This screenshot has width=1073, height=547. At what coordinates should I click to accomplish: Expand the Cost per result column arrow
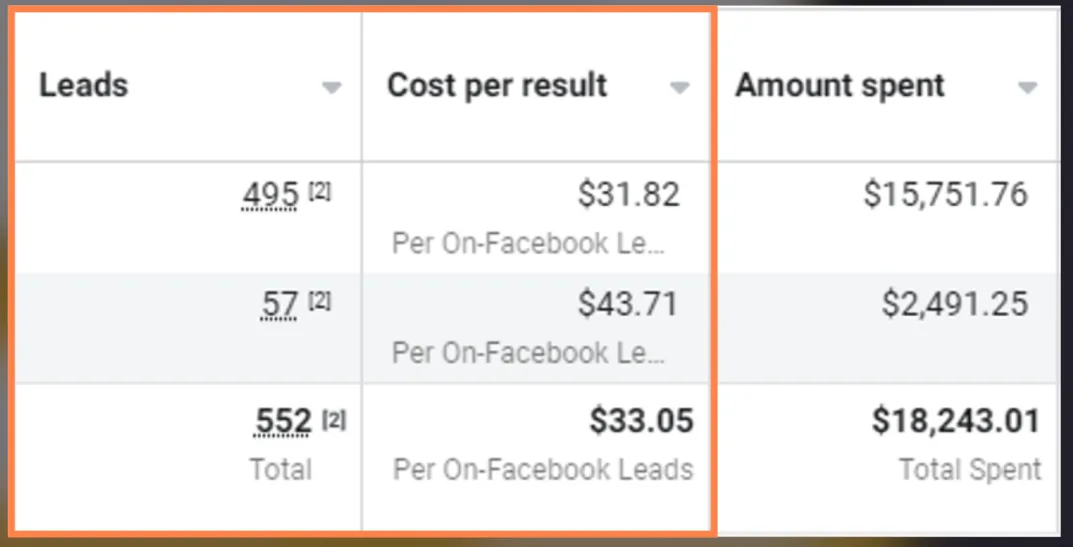[680, 88]
